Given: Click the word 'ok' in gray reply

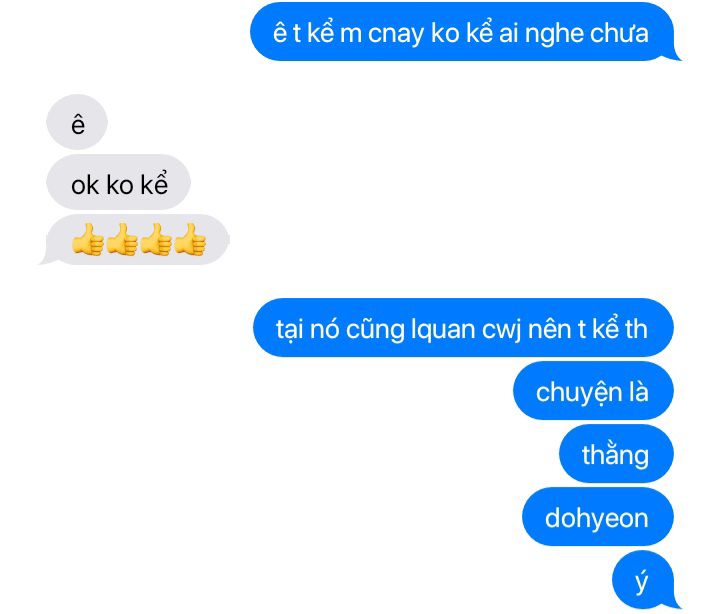Looking at the screenshot, I should [x=85, y=186].
